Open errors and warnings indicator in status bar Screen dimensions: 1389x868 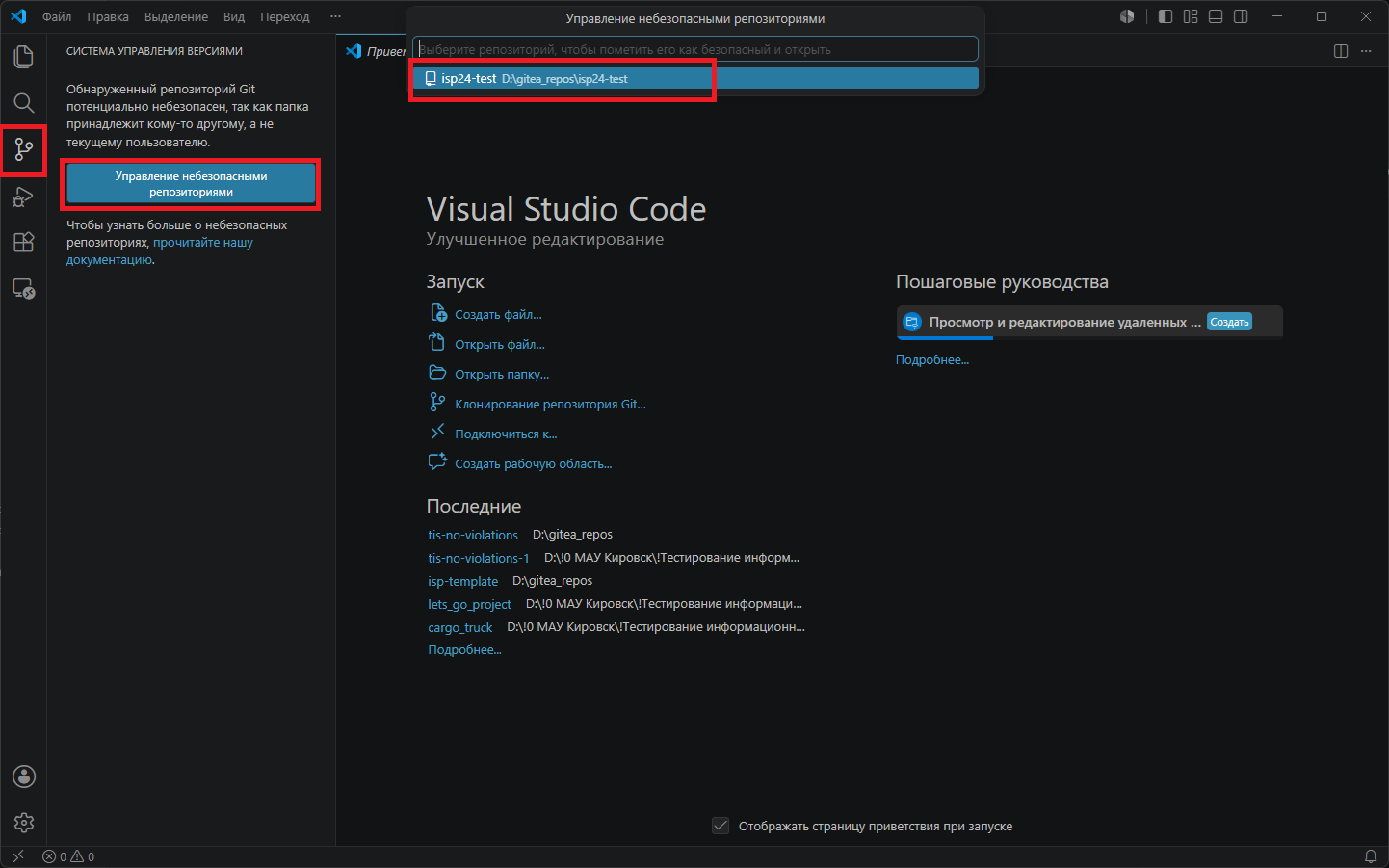click(x=68, y=856)
